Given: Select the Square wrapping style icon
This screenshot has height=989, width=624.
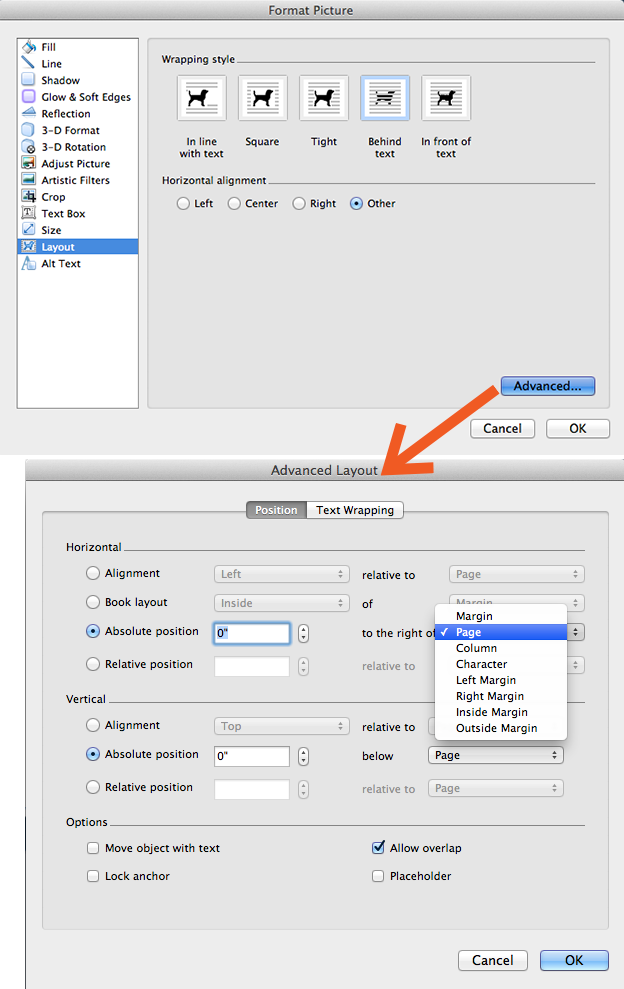Looking at the screenshot, I should click(263, 99).
